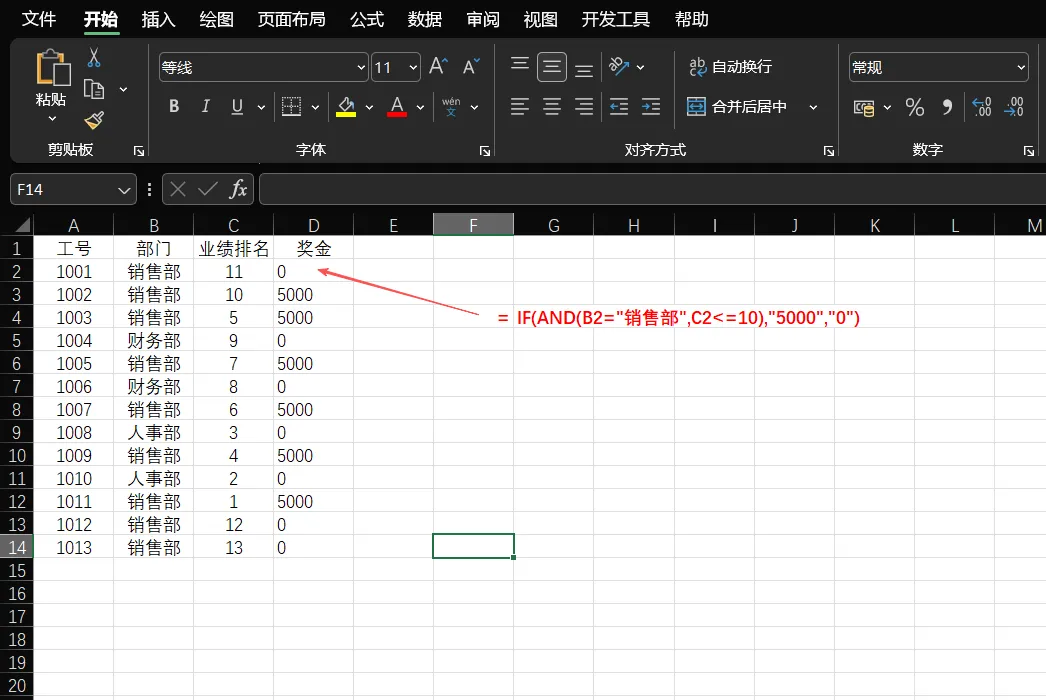
Task: Select cell B5 财务部
Action: 153,341
